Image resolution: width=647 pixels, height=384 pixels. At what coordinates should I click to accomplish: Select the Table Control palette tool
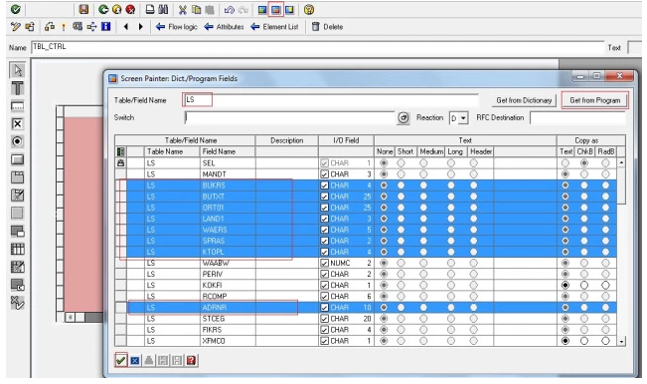(17, 249)
